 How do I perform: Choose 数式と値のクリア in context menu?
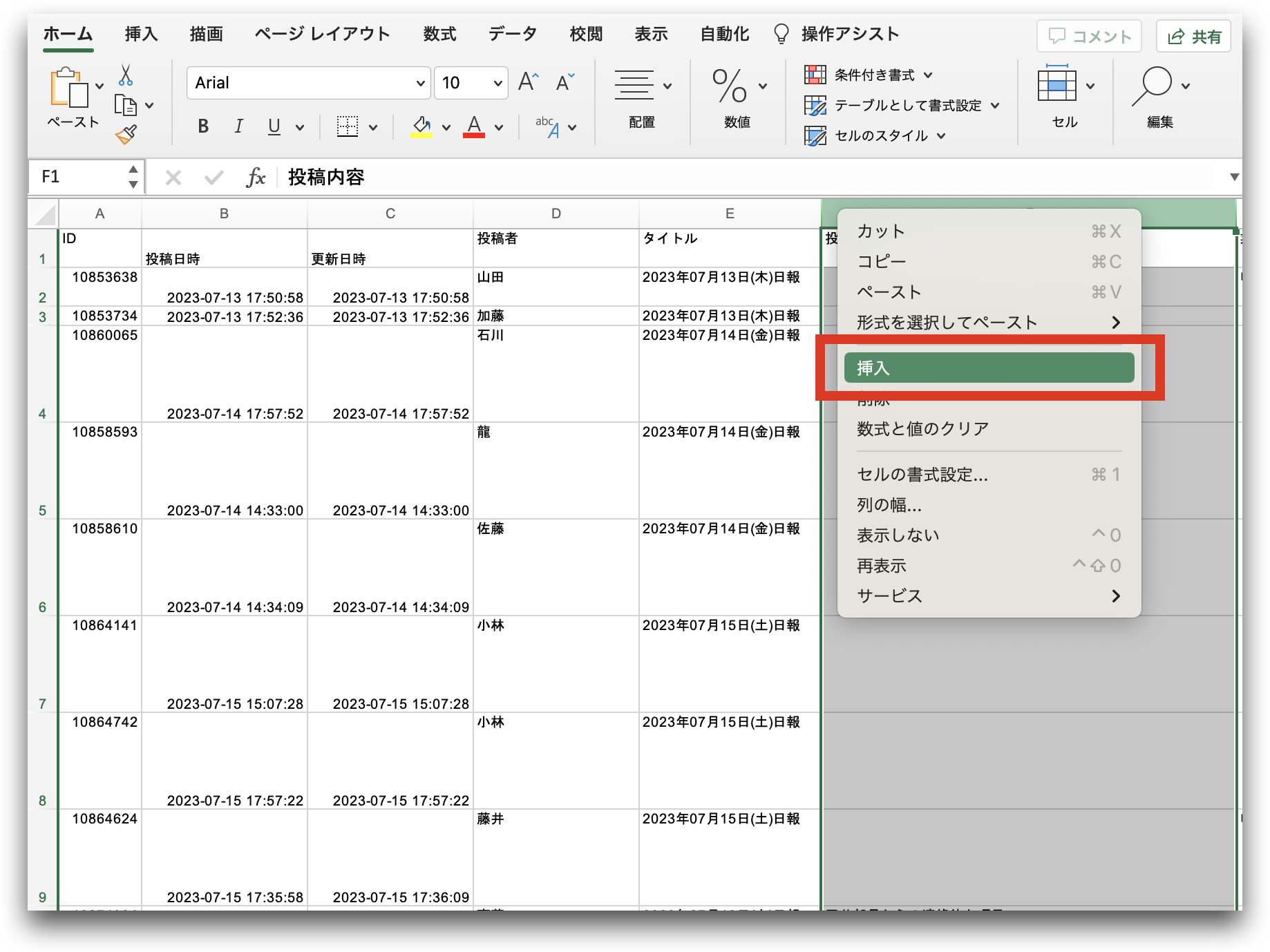point(989,429)
